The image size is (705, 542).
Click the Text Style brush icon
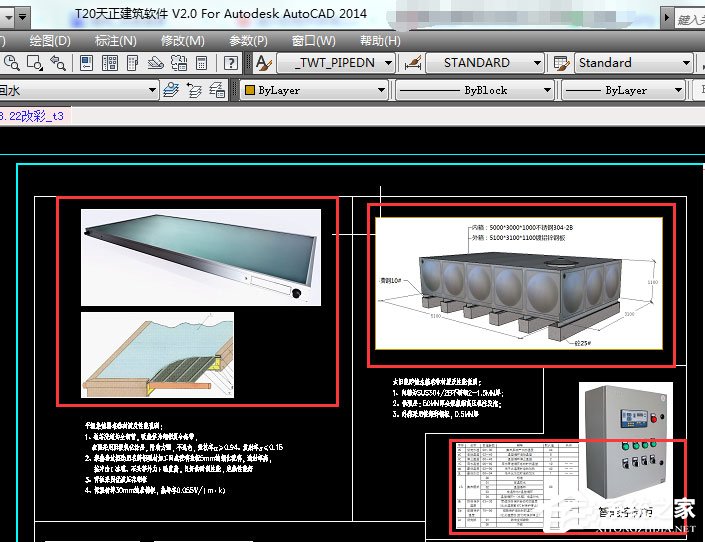[x=263, y=63]
